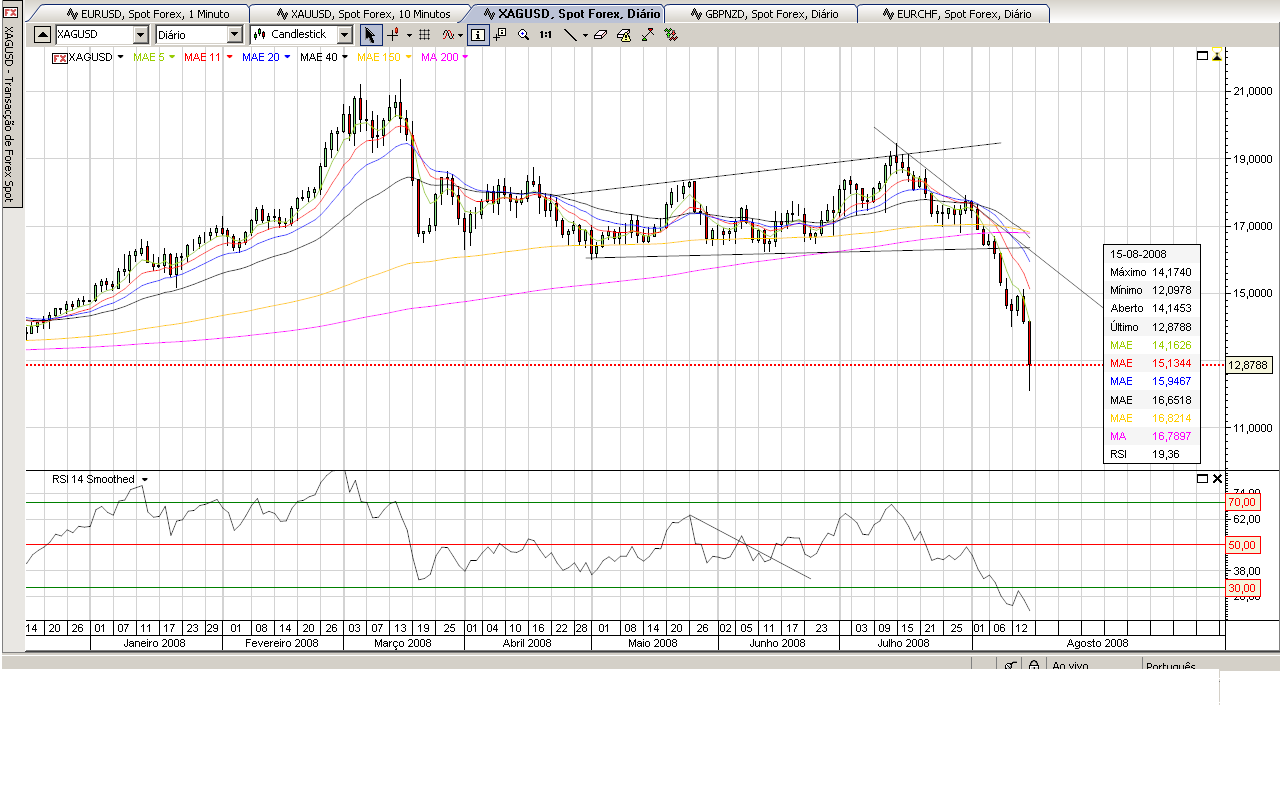Close the RSI 14 Smoothed panel
Viewport: 1280px width, 800px height.
click(x=1217, y=479)
